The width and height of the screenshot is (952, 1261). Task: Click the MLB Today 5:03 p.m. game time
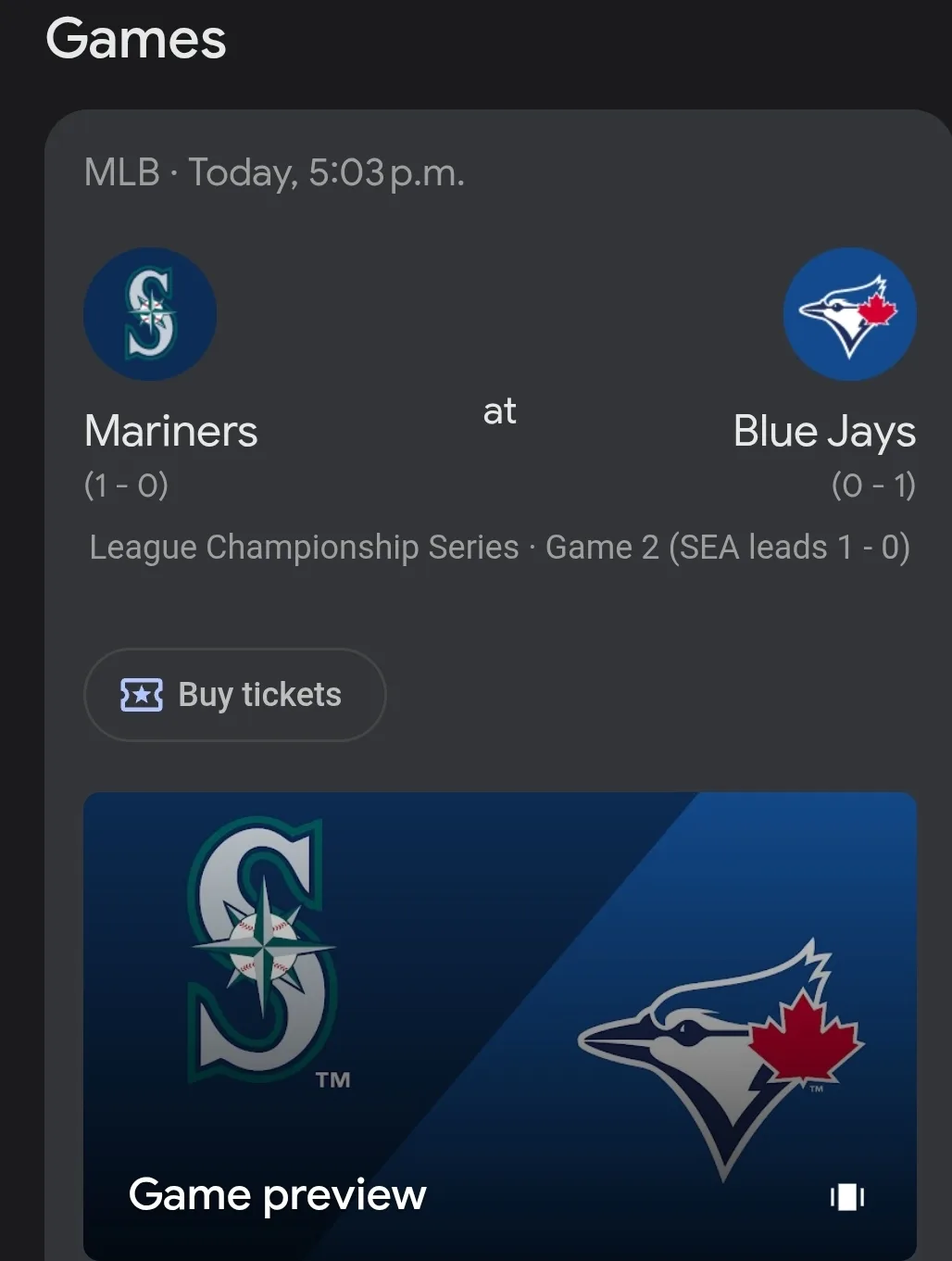(x=327, y=173)
